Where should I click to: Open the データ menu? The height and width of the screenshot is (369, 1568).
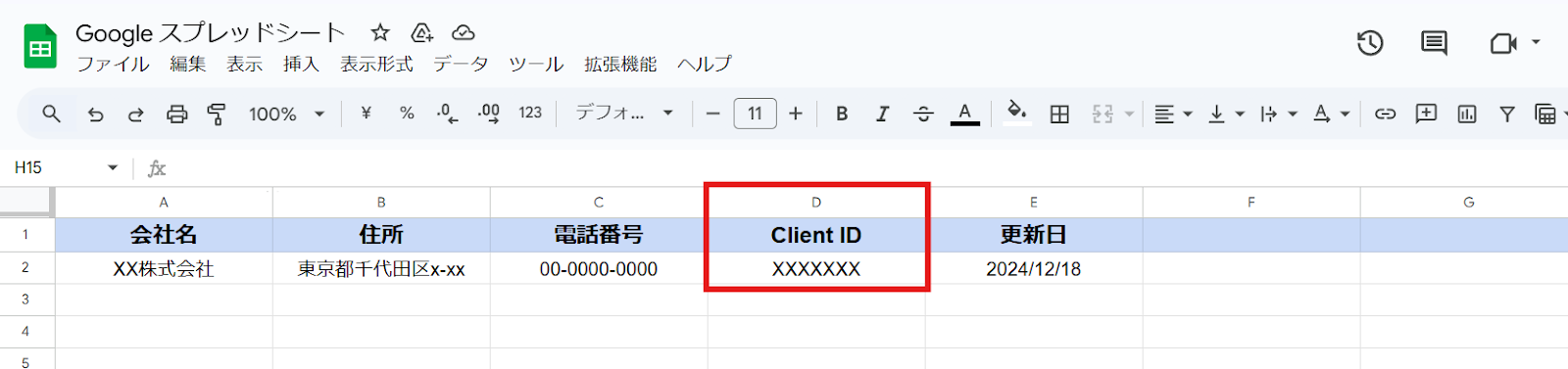(461, 65)
